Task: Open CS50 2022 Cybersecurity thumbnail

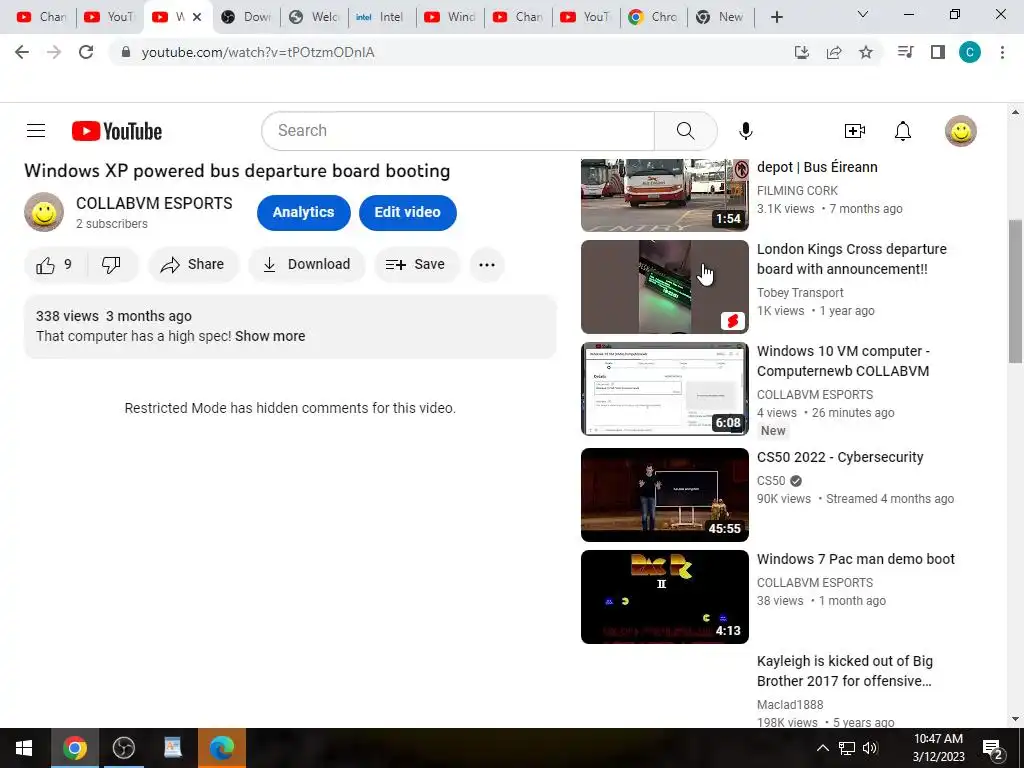Action: [x=665, y=494]
